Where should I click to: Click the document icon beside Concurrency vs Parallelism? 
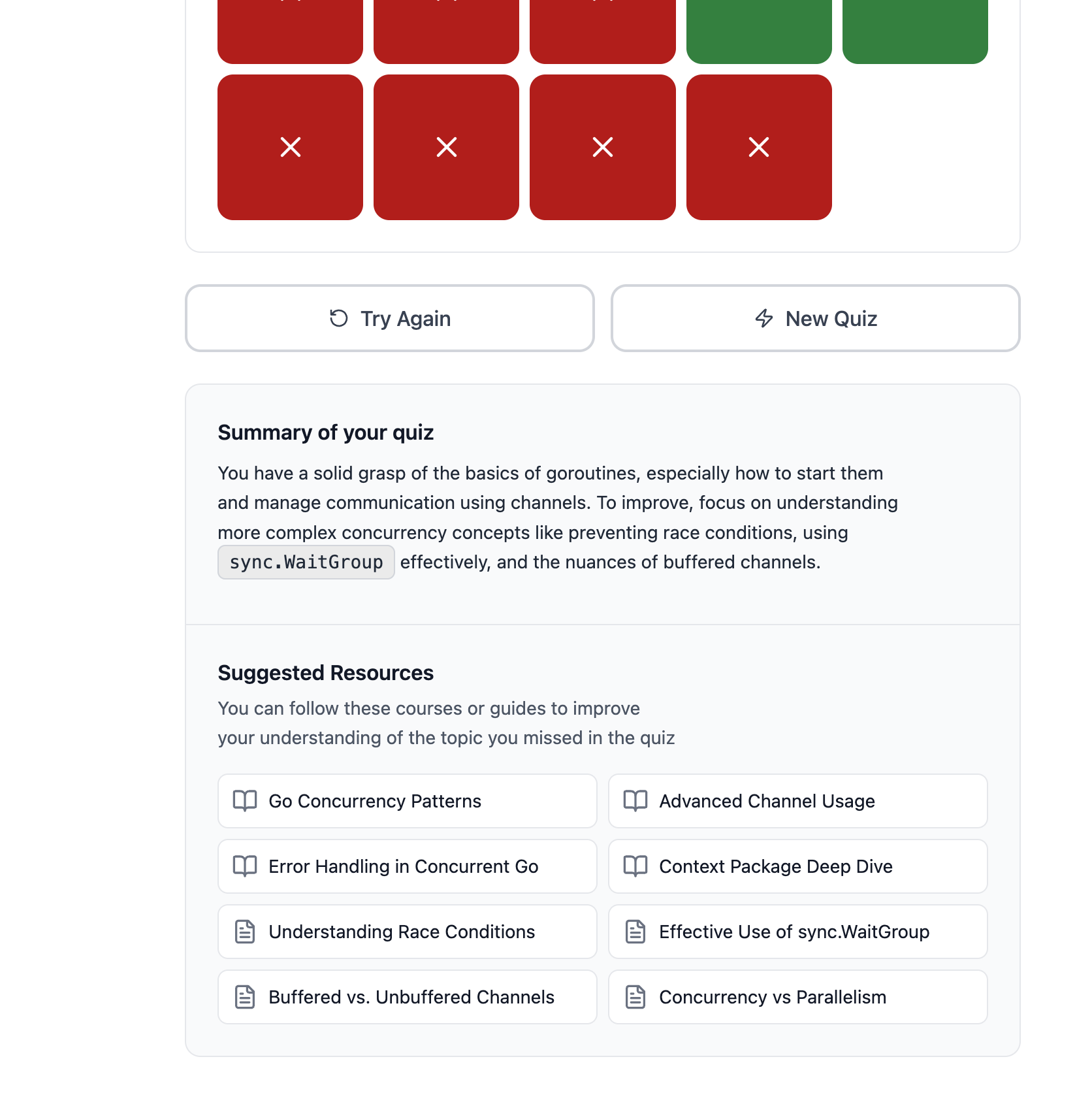pyautogui.click(x=635, y=997)
